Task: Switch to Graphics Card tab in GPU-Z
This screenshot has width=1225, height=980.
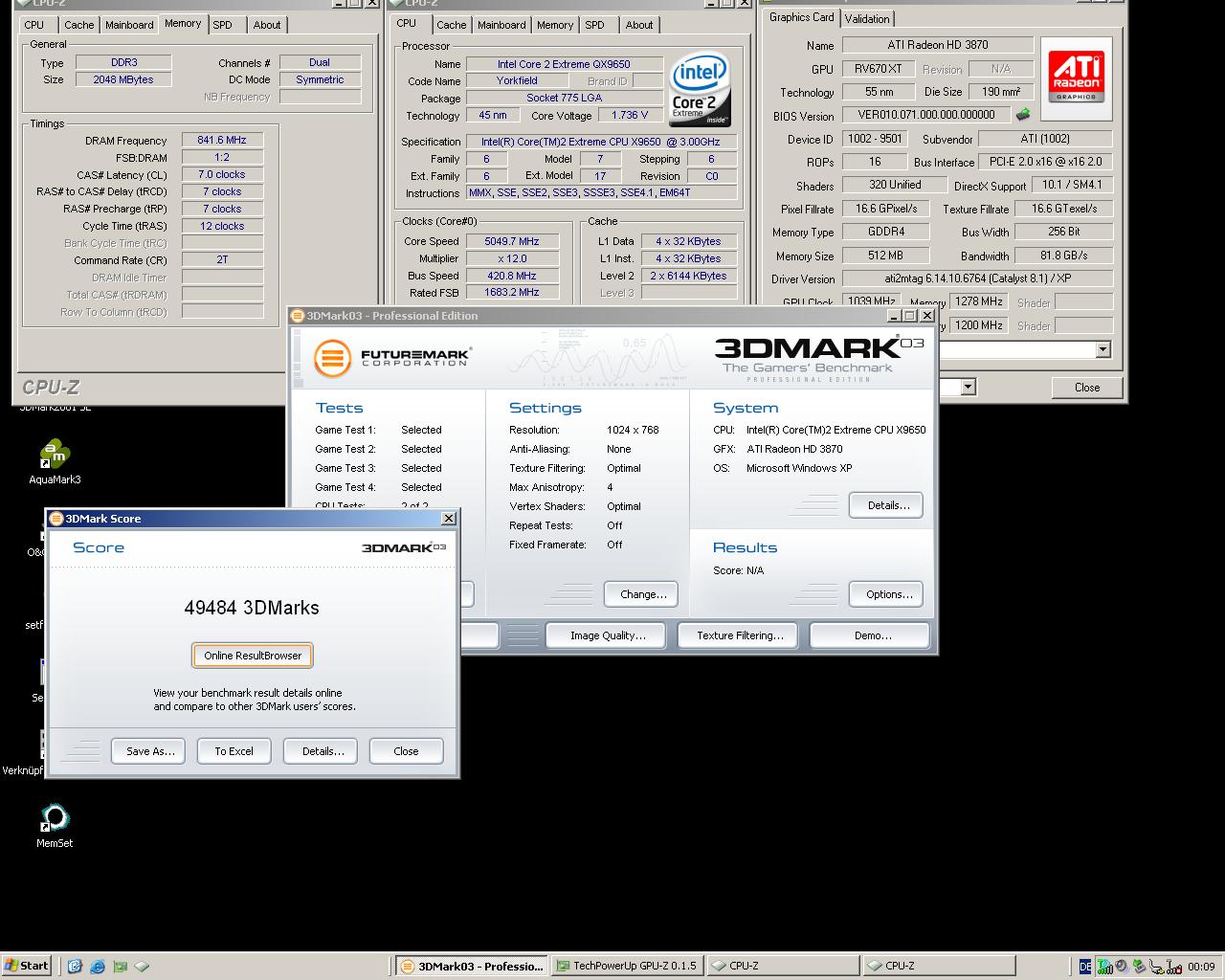Action: pos(802,17)
